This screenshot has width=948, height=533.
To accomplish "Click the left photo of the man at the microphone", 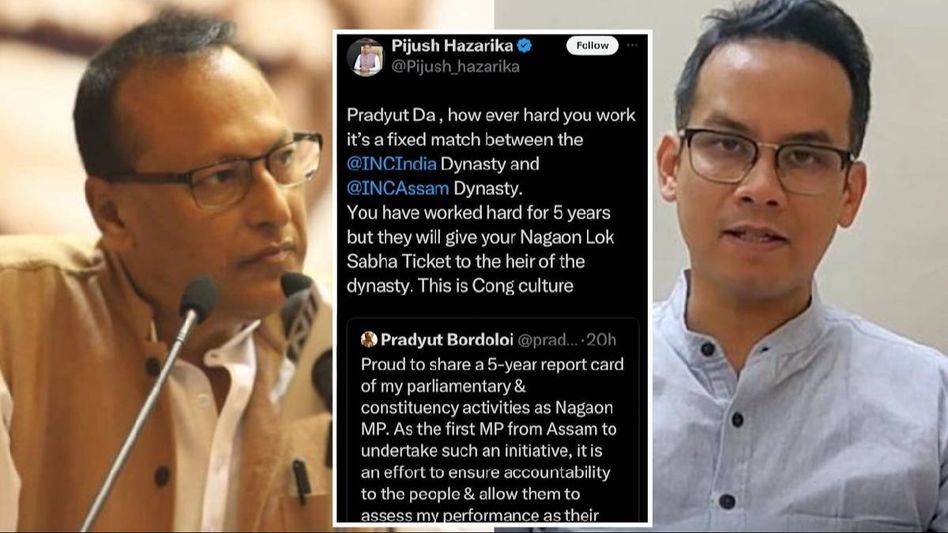I will coord(166,266).
